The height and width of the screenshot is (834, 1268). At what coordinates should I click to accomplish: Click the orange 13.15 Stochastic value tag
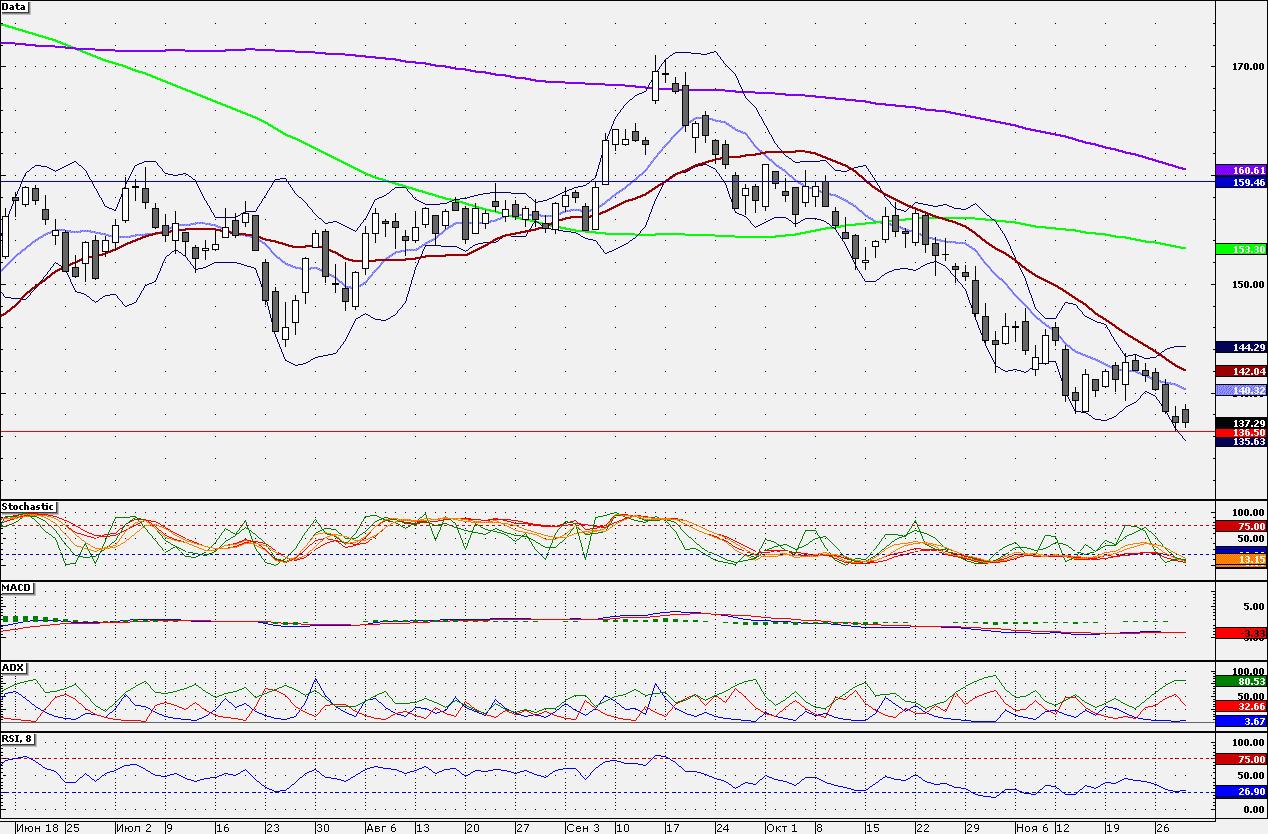pos(1240,561)
